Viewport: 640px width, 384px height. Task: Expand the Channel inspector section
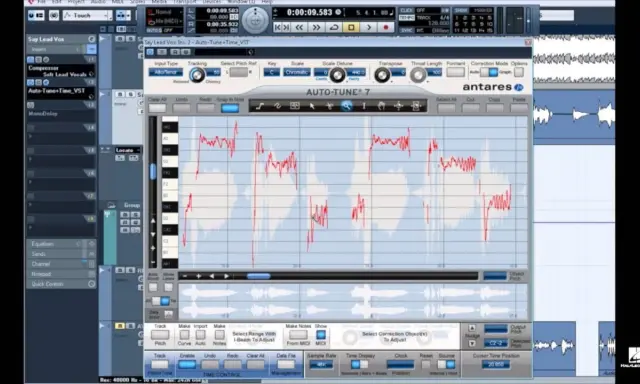click(61, 264)
